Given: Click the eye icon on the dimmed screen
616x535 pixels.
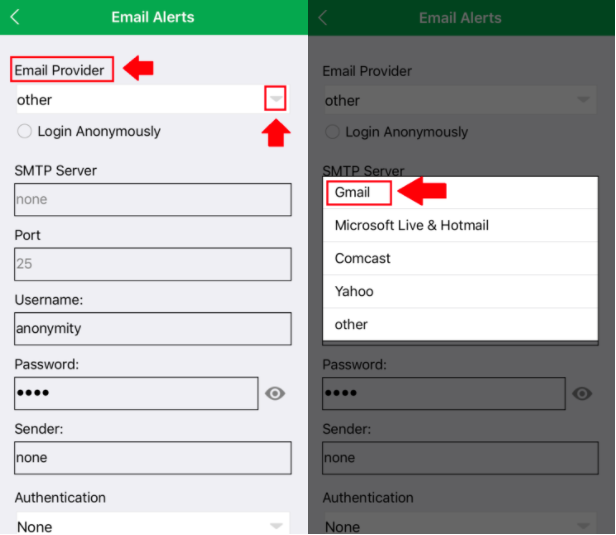Looking at the screenshot, I should [582, 394].
